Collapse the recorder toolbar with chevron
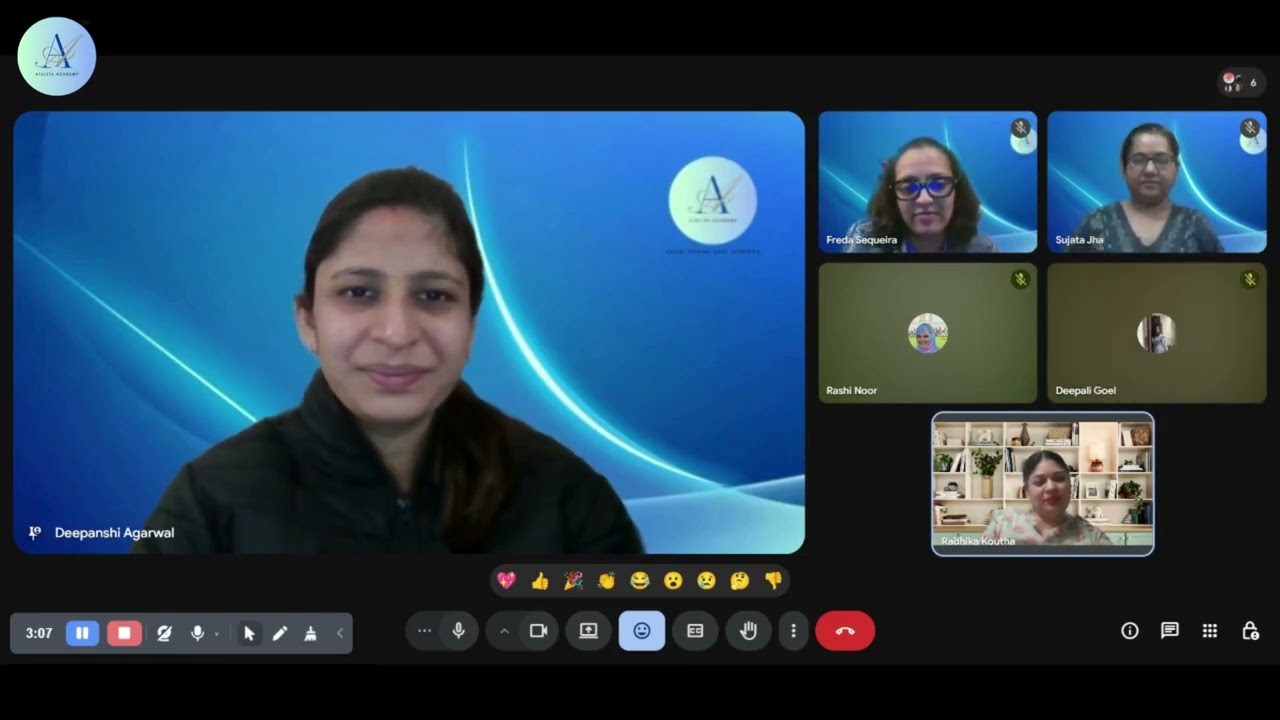 coord(339,633)
